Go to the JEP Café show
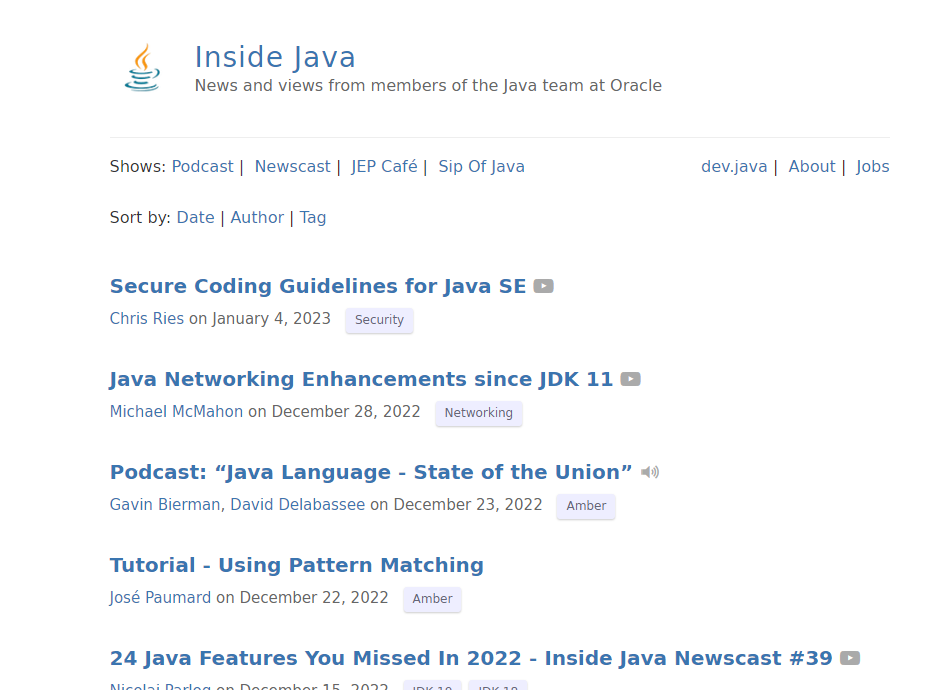The image size is (950, 690). click(384, 167)
